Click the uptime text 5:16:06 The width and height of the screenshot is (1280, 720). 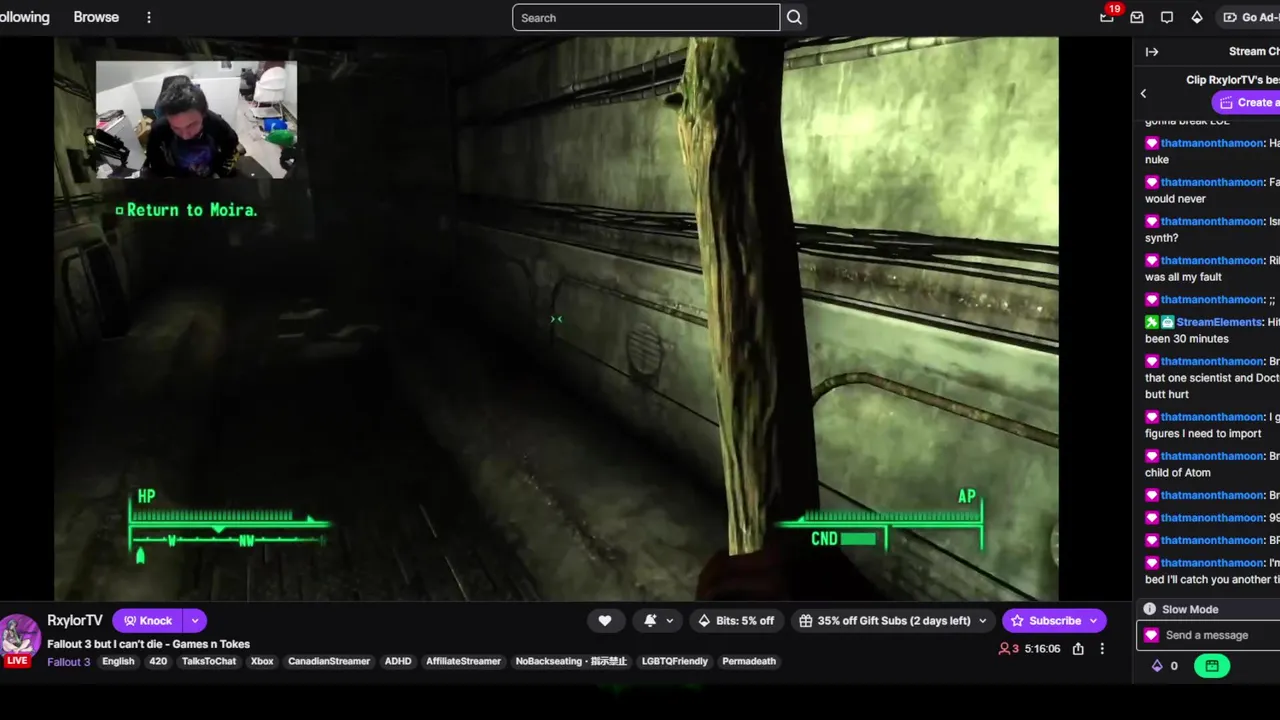pos(1042,649)
